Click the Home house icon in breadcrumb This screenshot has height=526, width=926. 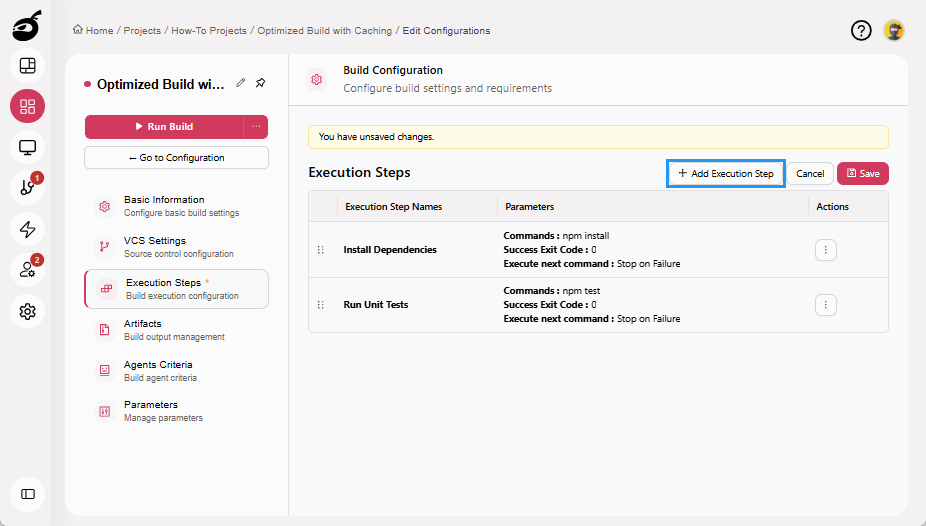coord(78,30)
